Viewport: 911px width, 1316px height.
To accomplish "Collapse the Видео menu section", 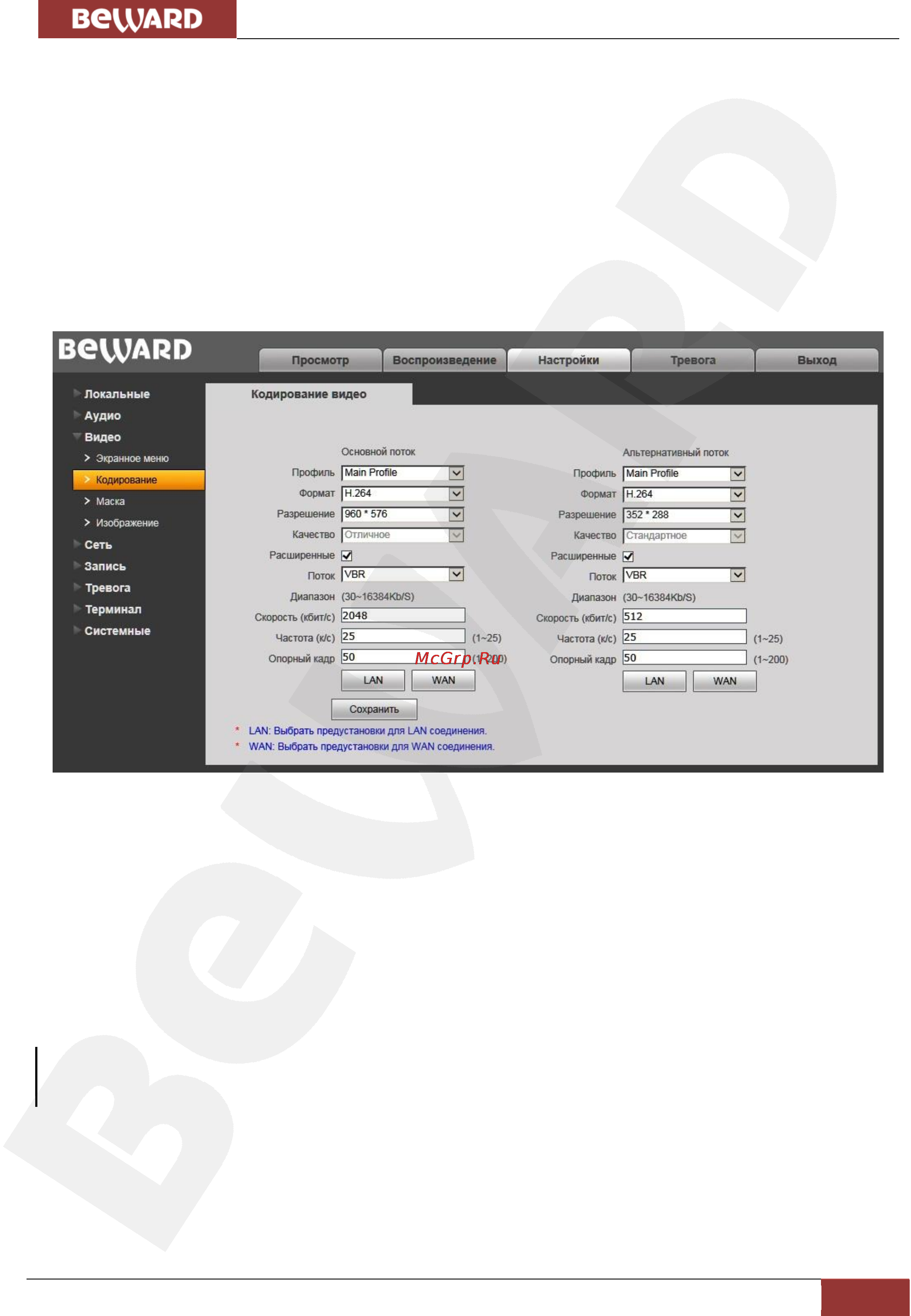I will tap(102, 437).
